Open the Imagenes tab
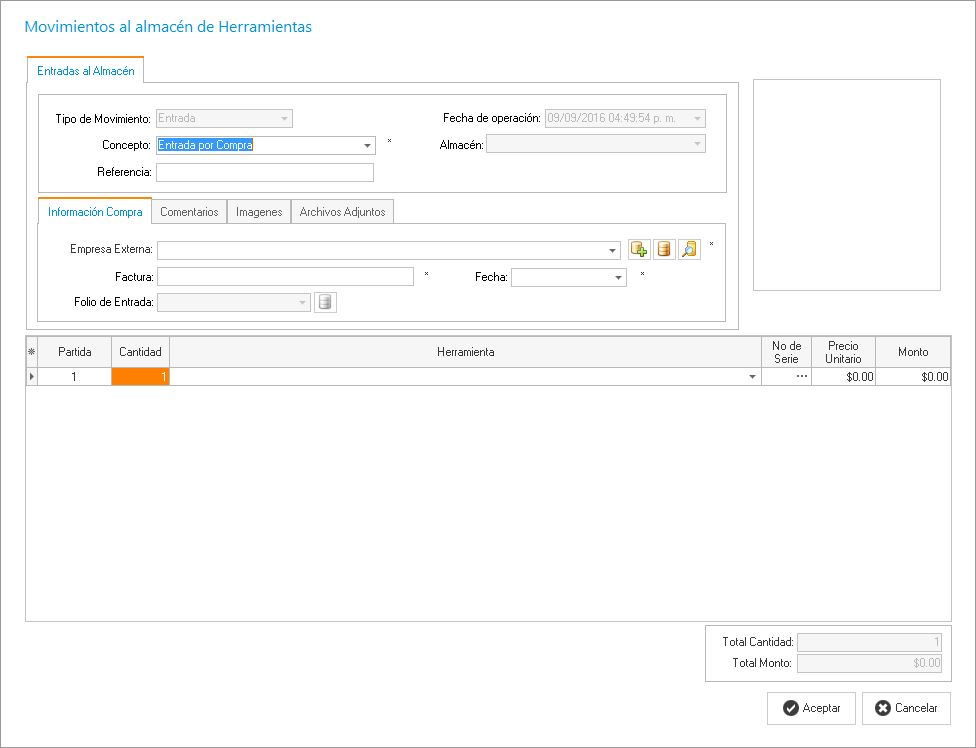Viewport: 976px width, 748px height. click(259, 212)
